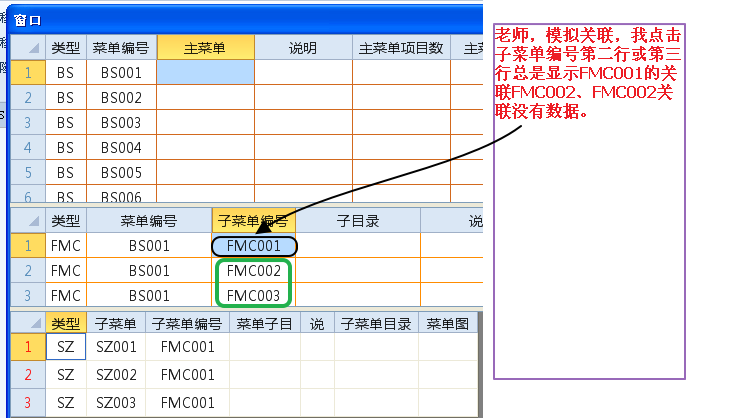The width and height of the screenshot is (735, 418).
Task: Select row 3 header in the FMC grid
Action: pos(28,295)
